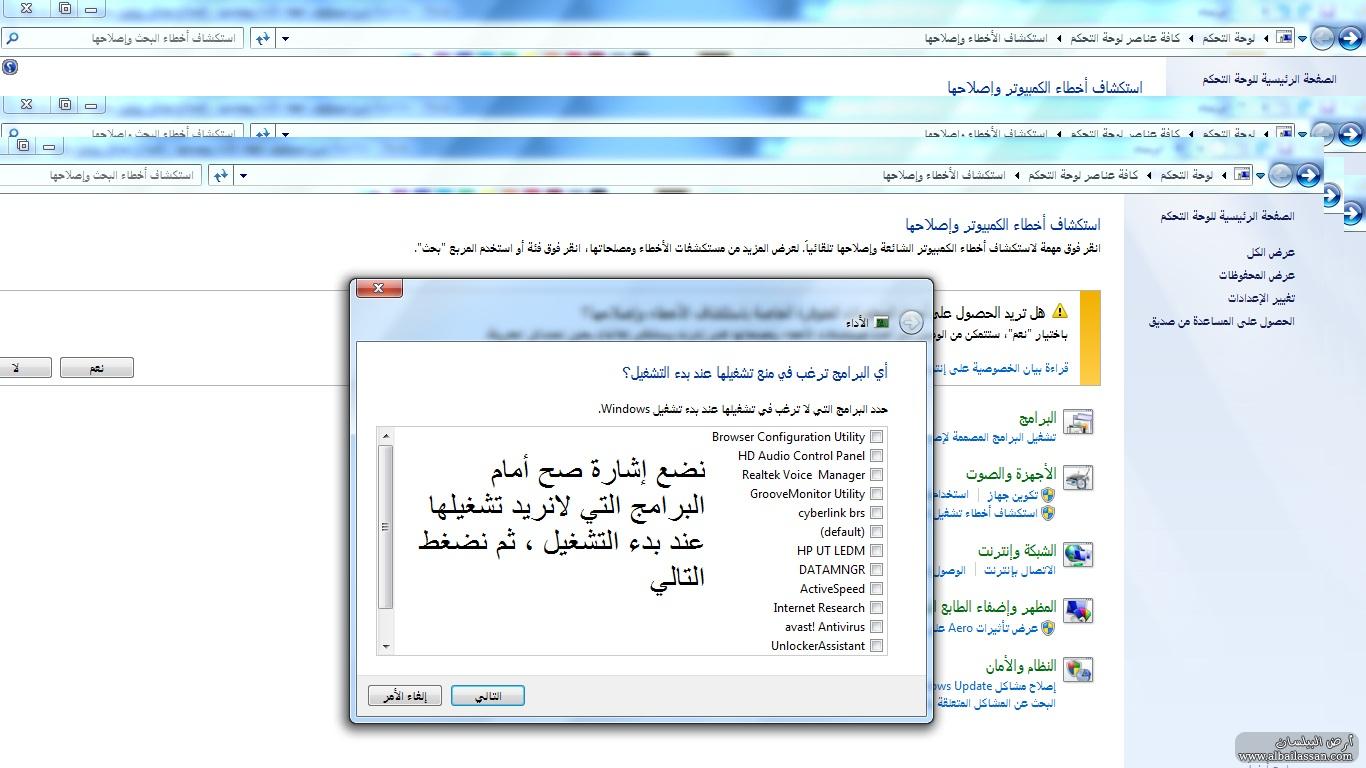This screenshot has width=1366, height=768.
Task: Click the startup list scrollbar down arrow
Action: tap(386, 647)
